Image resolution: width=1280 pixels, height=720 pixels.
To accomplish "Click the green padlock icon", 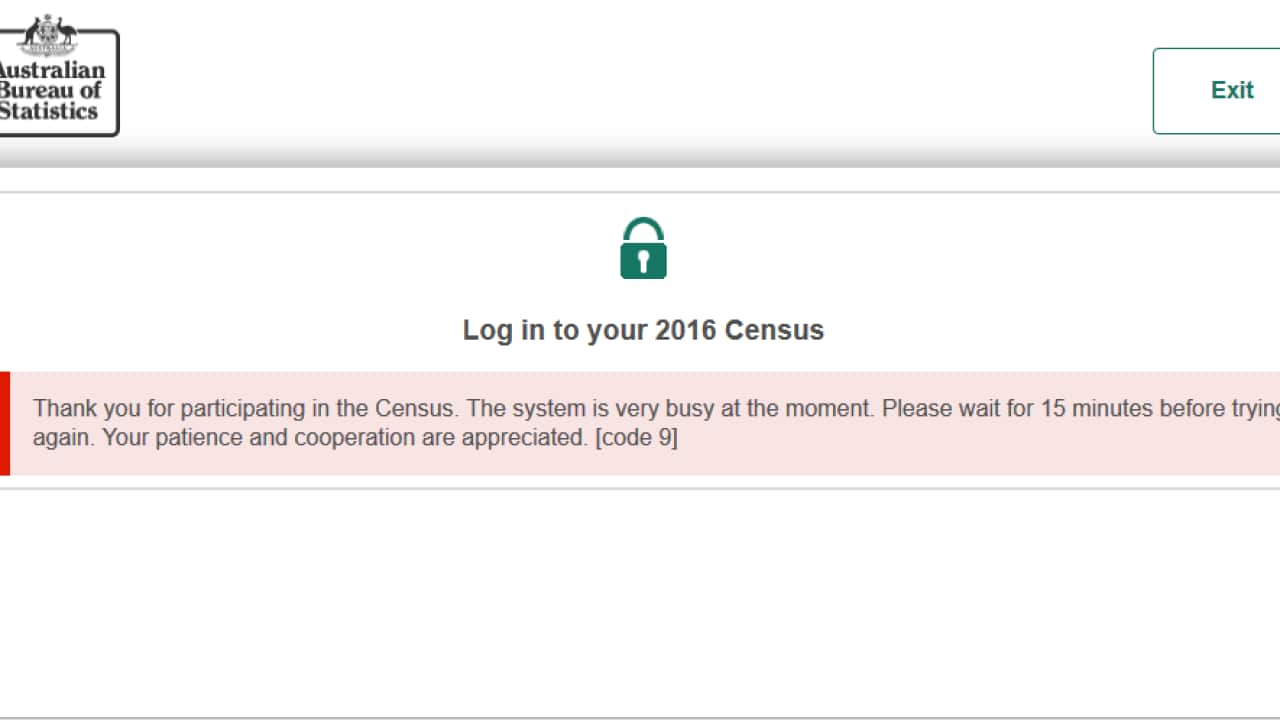I will coord(643,249).
